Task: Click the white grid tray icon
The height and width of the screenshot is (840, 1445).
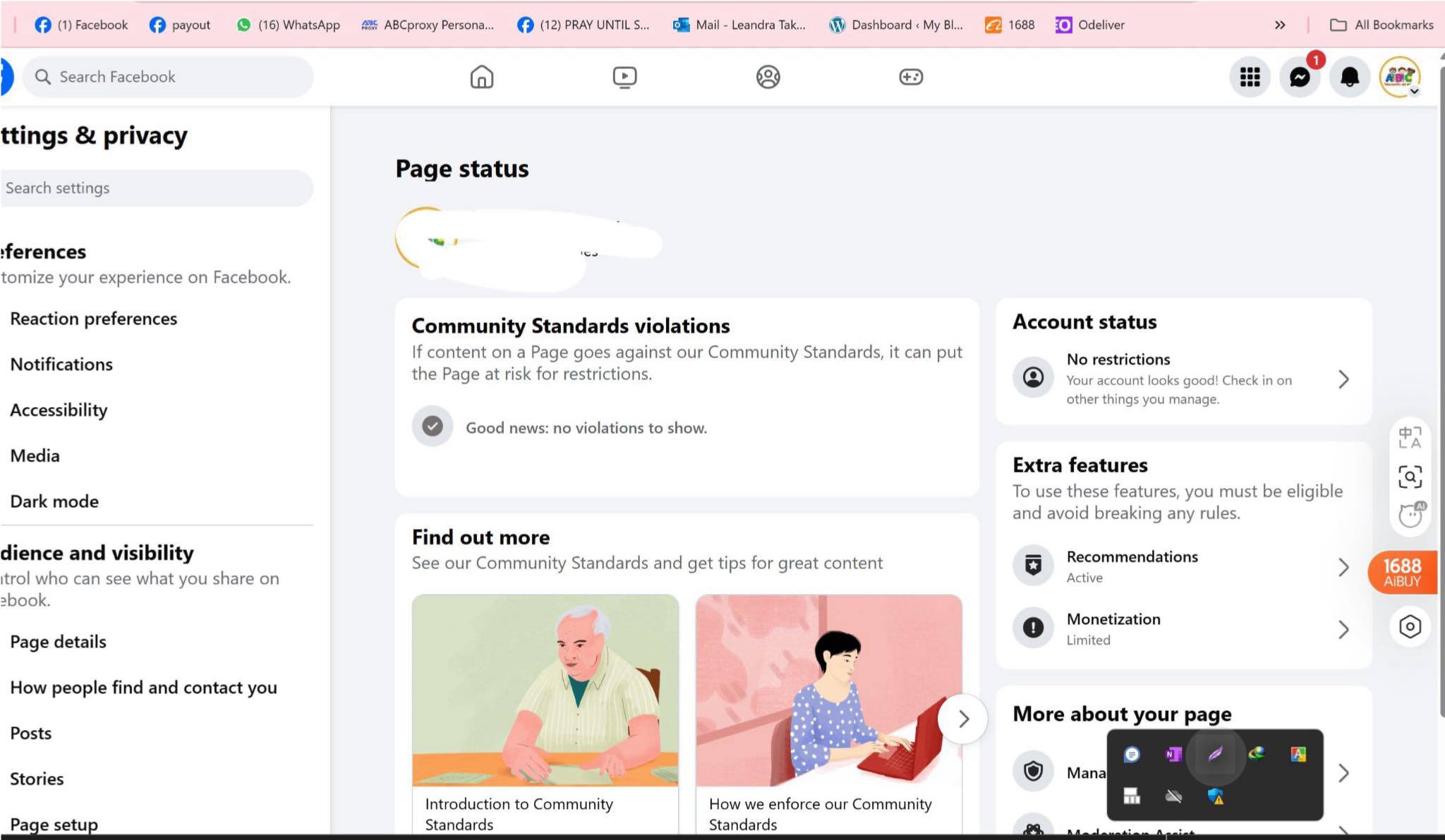Action: click(x=1132, y=796)
